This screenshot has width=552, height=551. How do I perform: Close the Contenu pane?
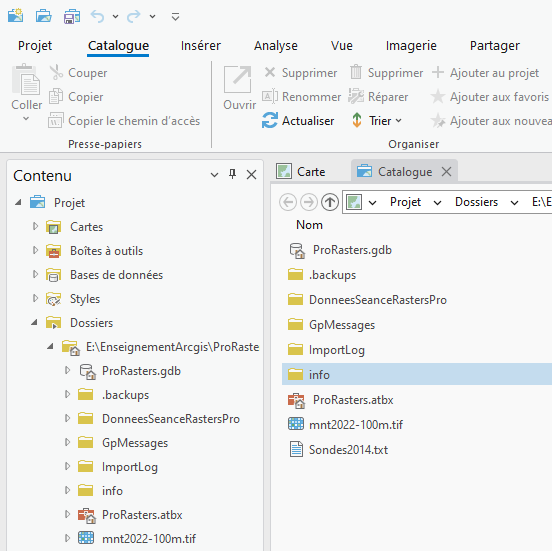click(x=251, y=174)
